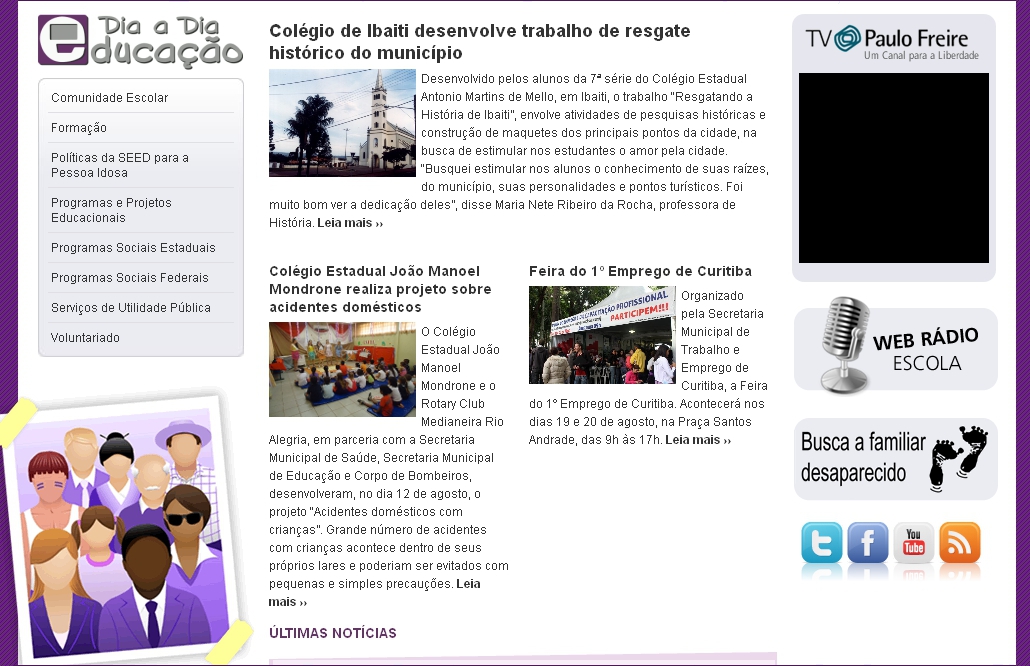
Task: Choose Serviços de Utilidade Pública
Action: 131,308
